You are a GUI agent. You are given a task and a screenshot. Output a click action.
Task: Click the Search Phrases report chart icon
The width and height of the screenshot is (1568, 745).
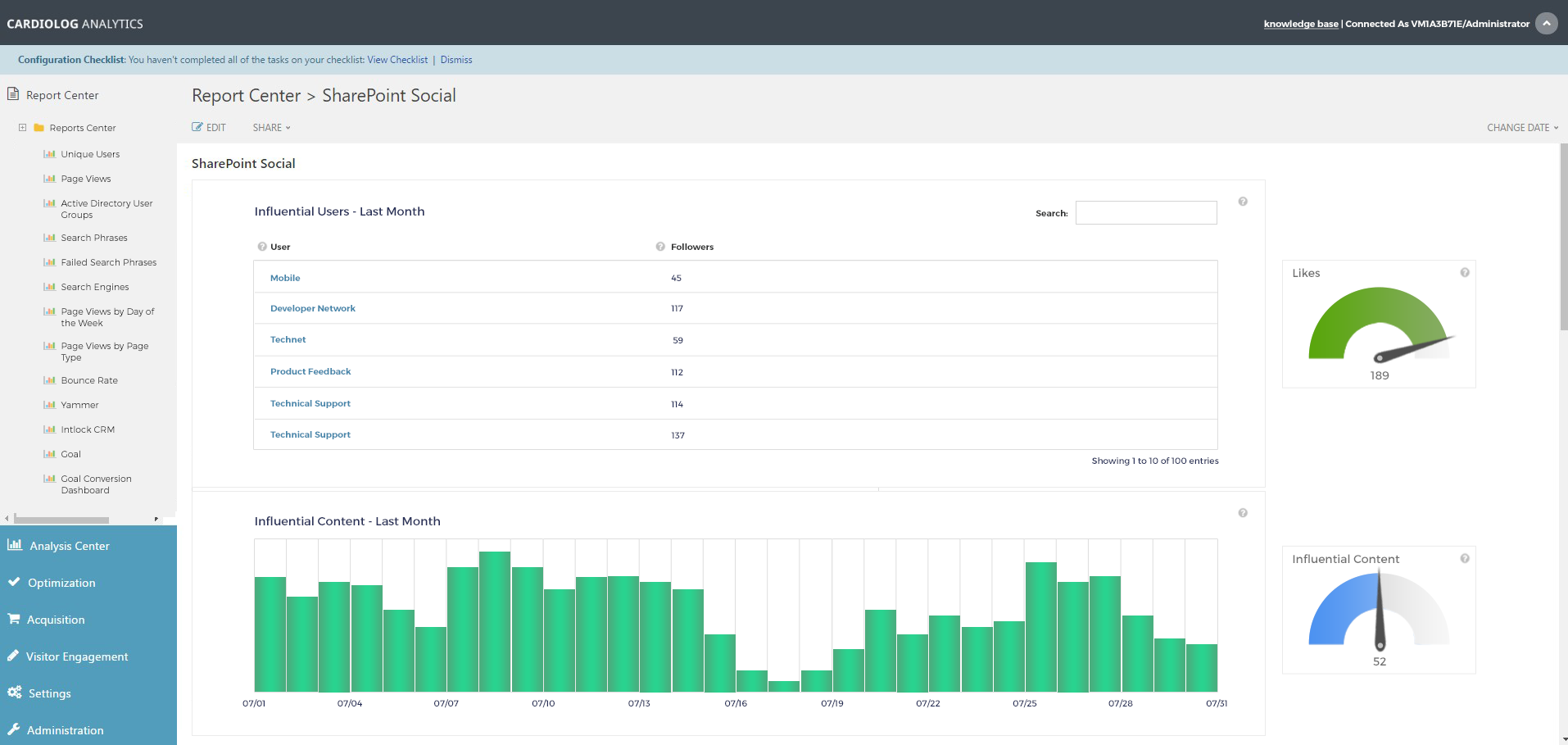pos(50,238)
